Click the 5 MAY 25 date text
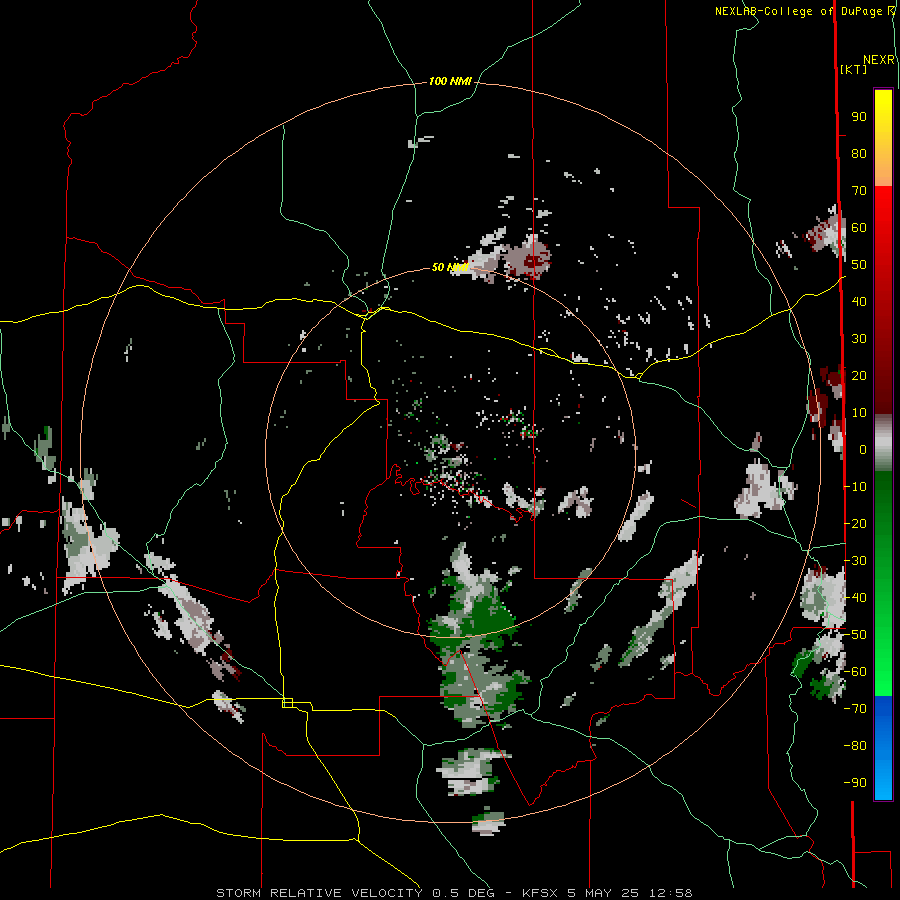 tap(603, 893)
